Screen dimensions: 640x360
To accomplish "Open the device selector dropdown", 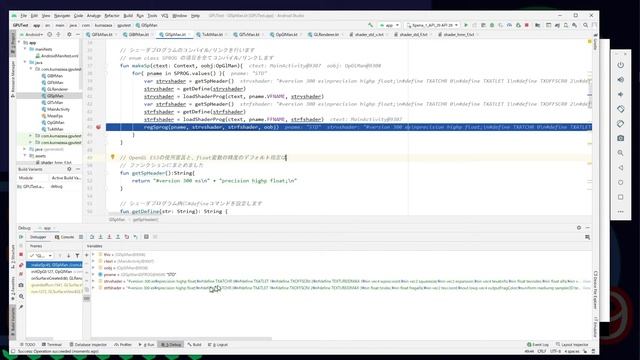I will (x=432, y=25).
